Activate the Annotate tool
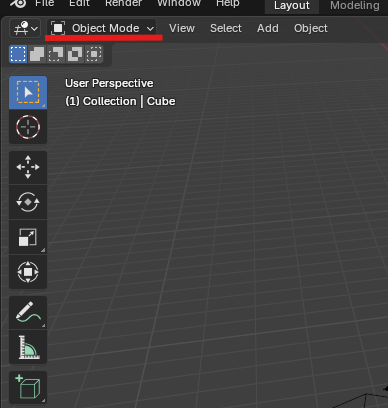This screenshot has width=388, height=408. coord(28,312)
